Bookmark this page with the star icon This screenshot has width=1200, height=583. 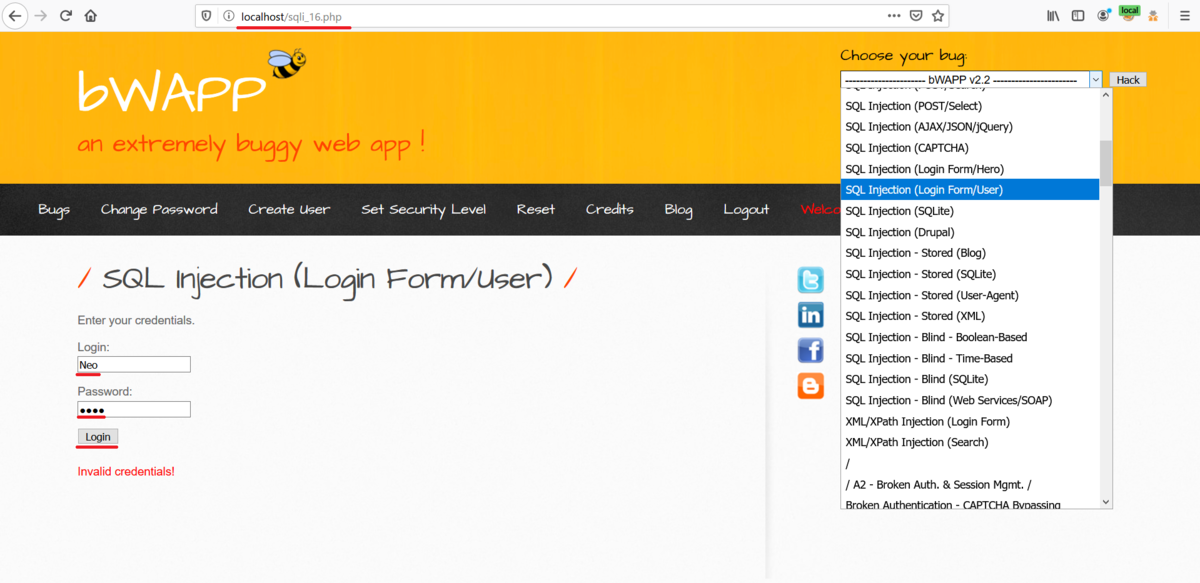click(x=938, y=16)
